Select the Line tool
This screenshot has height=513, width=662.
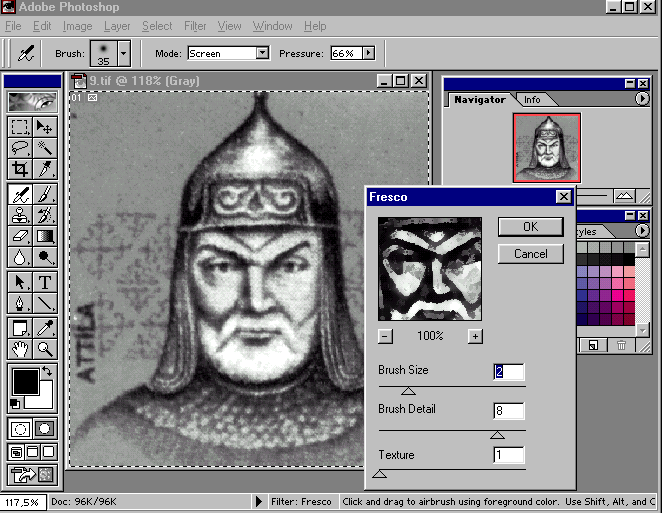coord(45,303)
